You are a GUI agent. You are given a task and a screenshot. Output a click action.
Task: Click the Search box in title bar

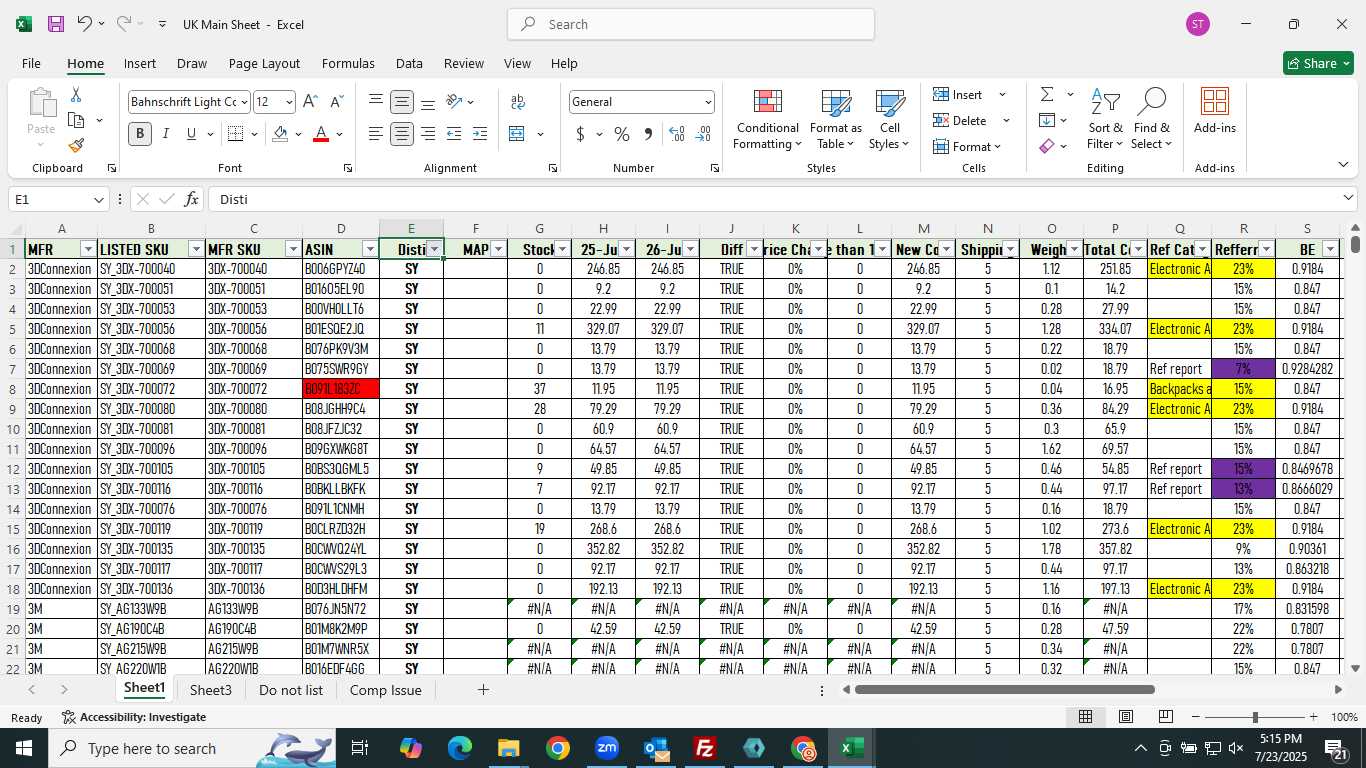[691, 24]
